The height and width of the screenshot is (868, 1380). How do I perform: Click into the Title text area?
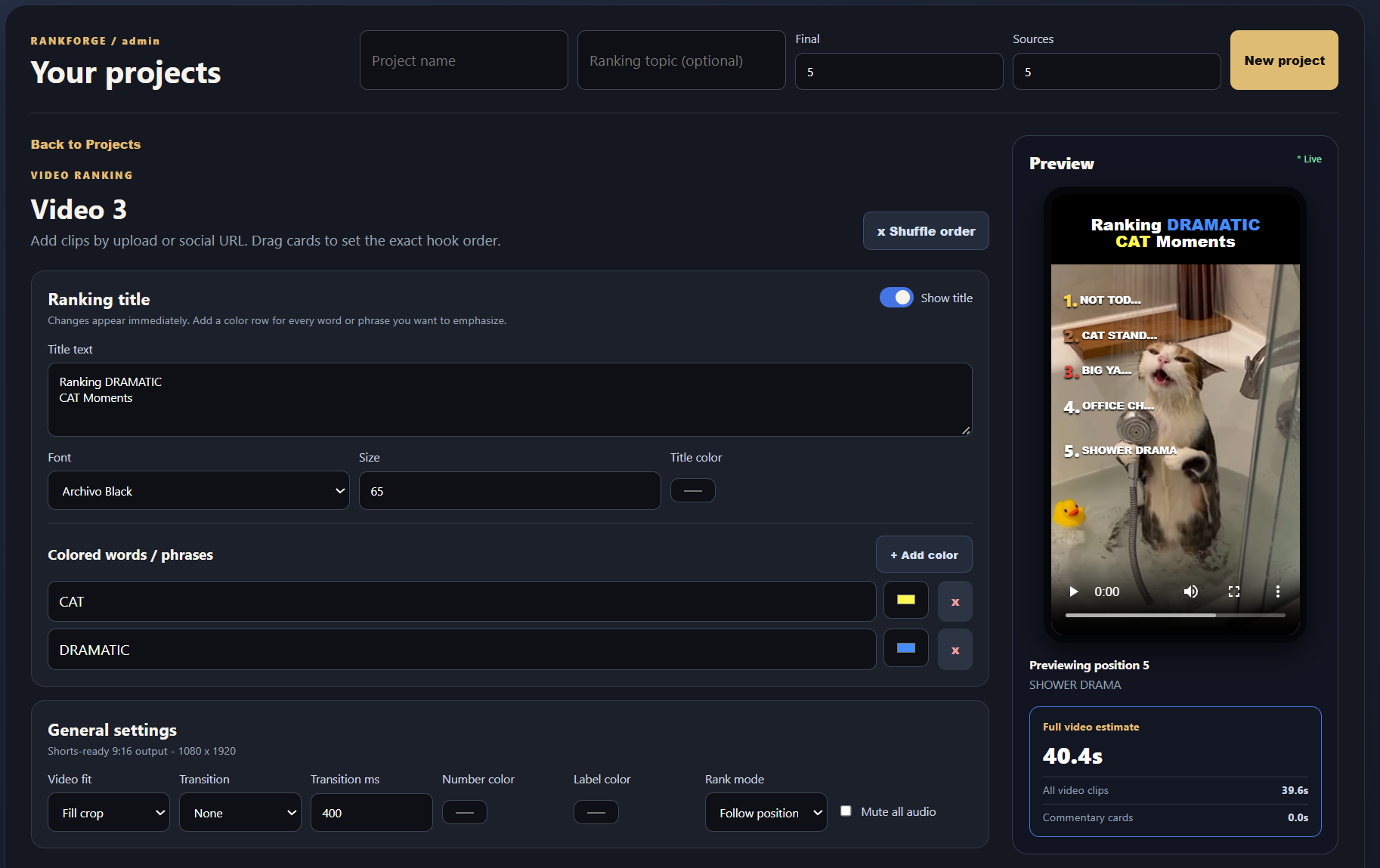pyautogui.click(x=510, y=400)
